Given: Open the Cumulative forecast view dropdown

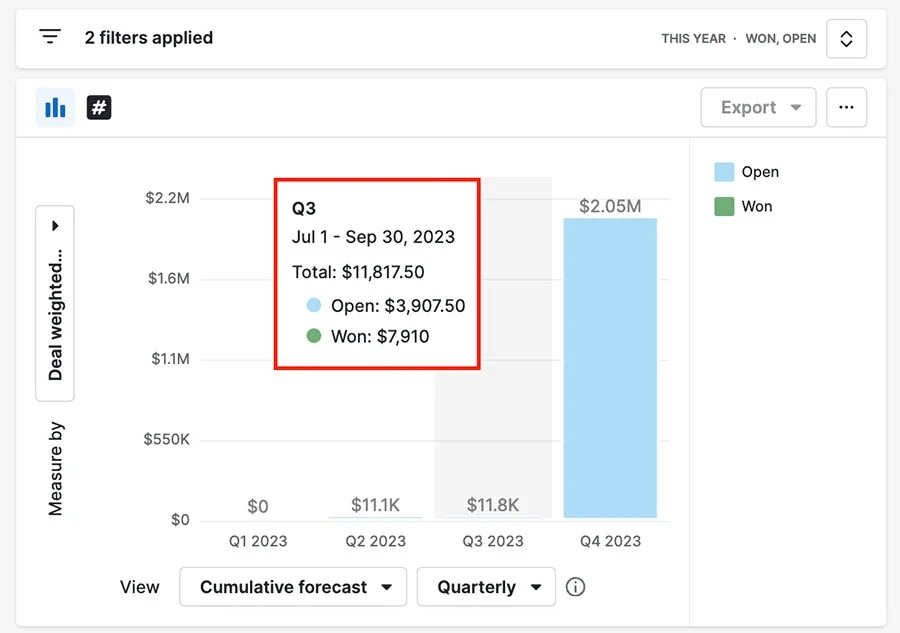Looking at the screenshot, I should pyautogui.click(x=293, y=587).
